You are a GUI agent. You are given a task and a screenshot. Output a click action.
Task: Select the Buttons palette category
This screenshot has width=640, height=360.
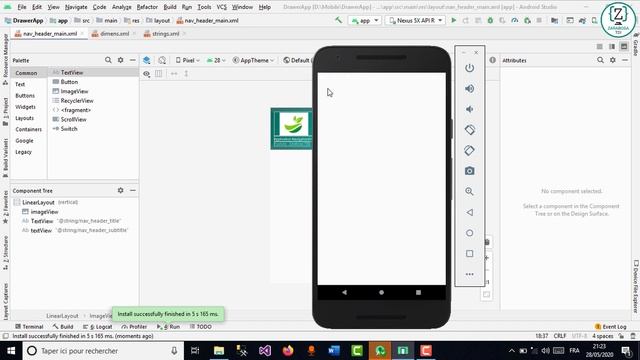tap(25, 96)
